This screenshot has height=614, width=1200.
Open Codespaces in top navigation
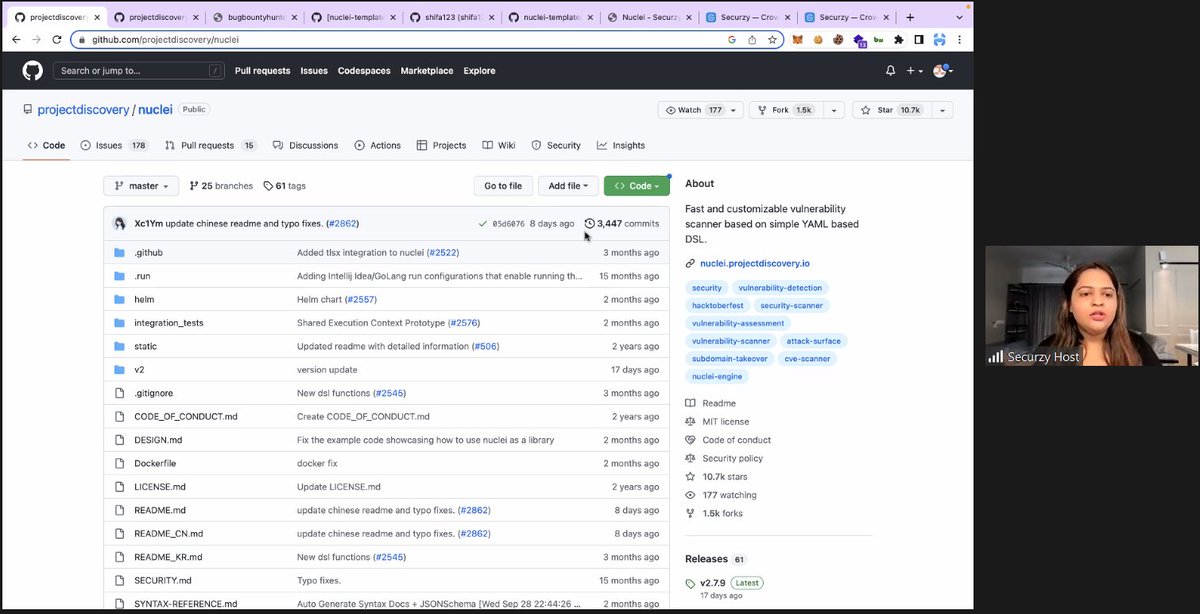click(364, 71)
